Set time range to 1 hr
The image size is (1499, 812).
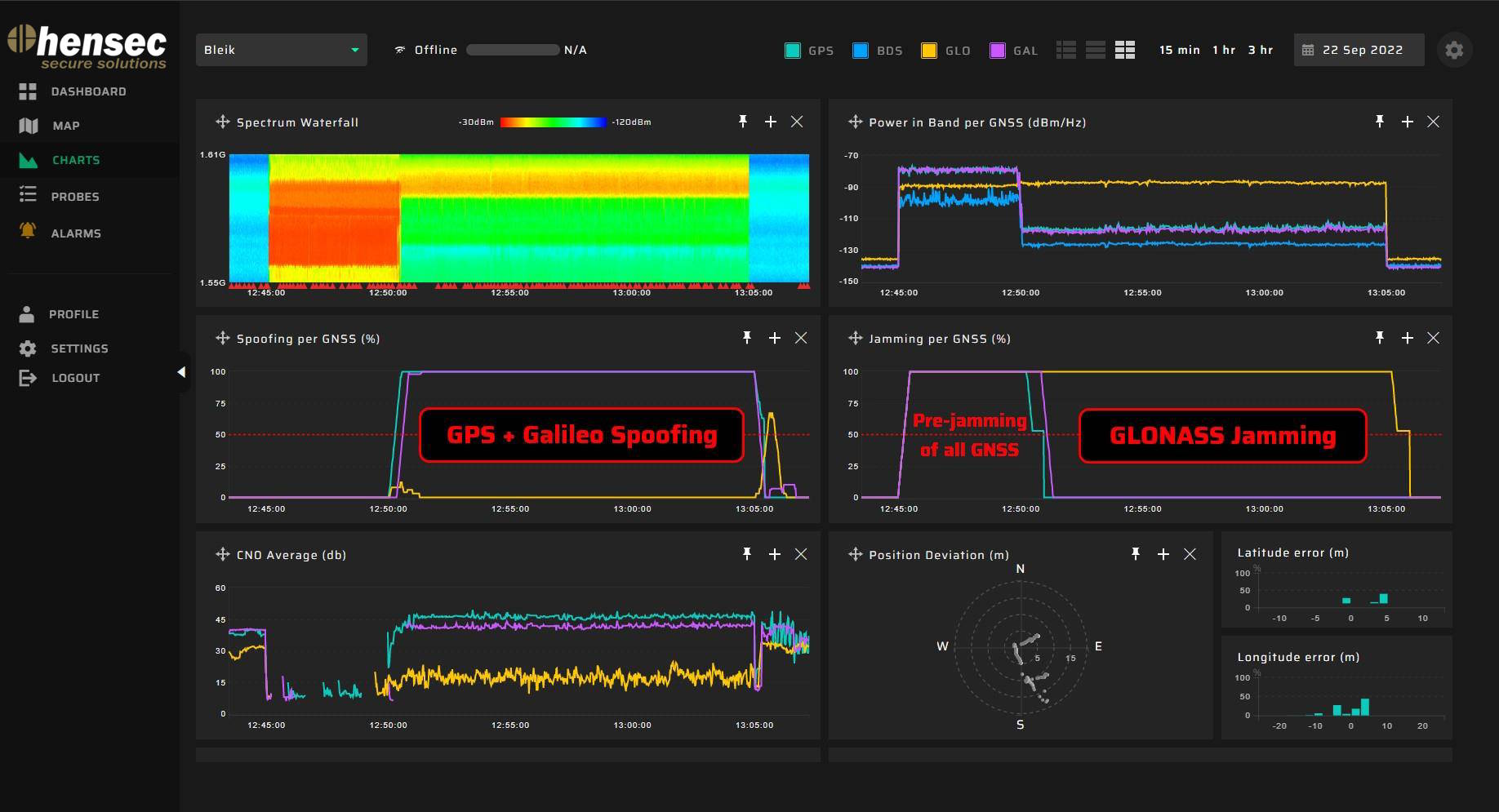click(1223, 50)
